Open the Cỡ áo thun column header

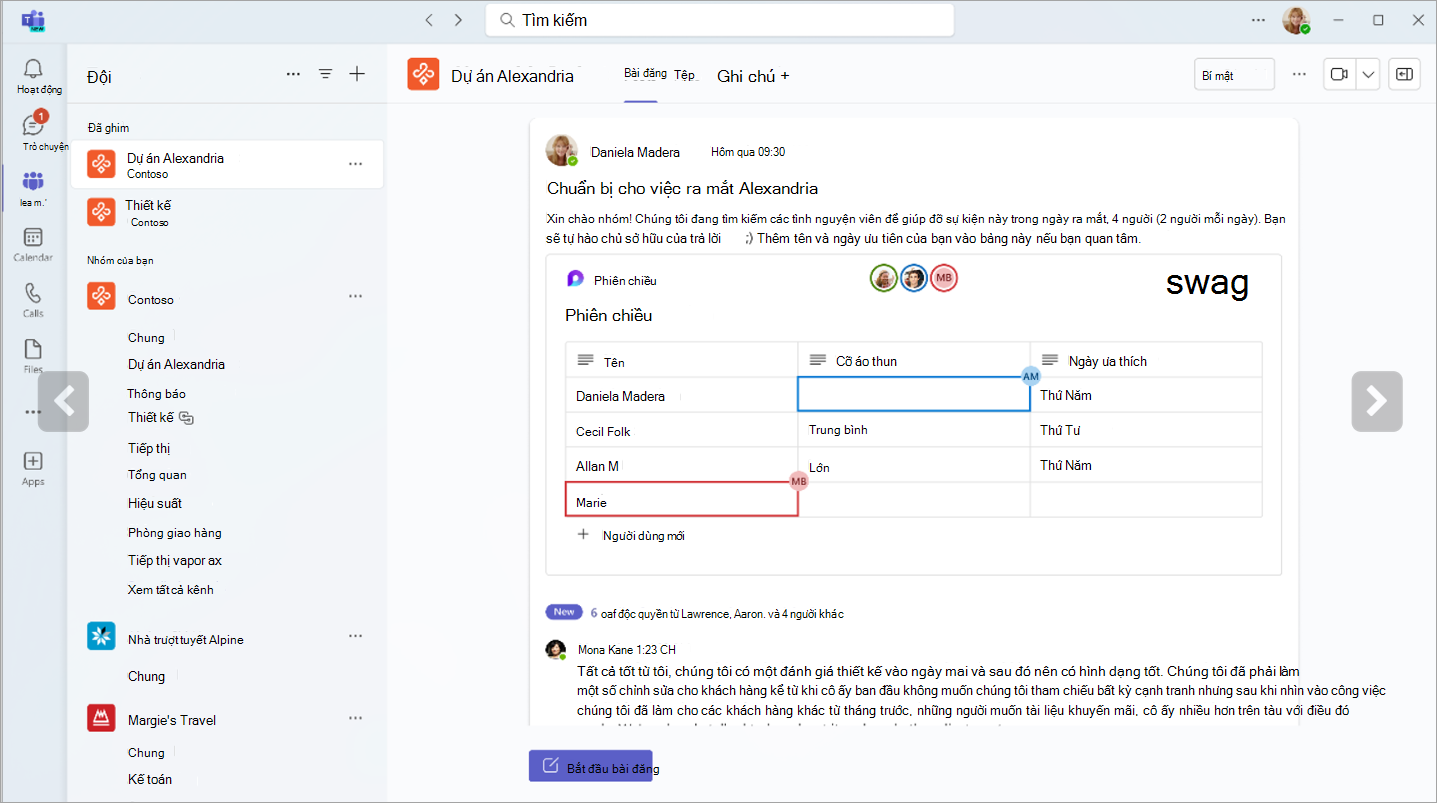(x=914, y=360)
